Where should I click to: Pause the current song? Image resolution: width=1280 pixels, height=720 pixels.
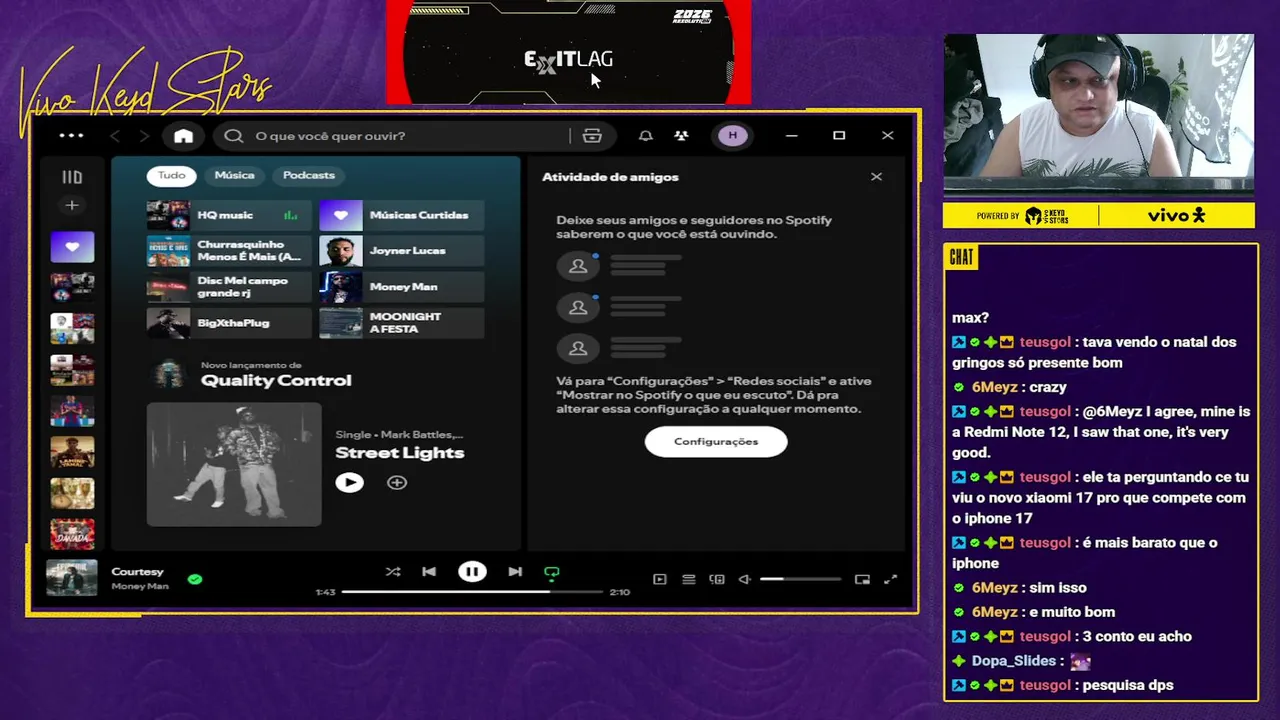(472, 572)
